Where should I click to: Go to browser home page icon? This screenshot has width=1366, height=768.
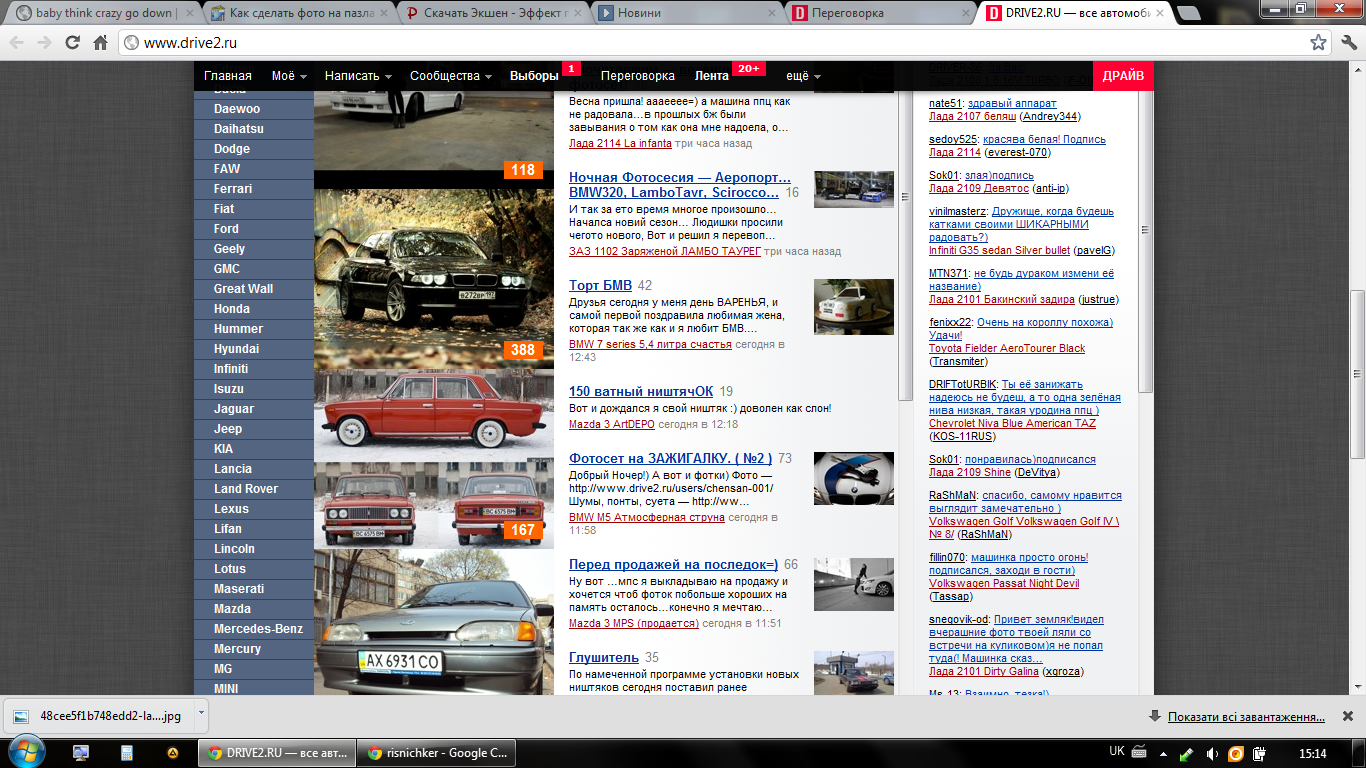coord(100,43)
